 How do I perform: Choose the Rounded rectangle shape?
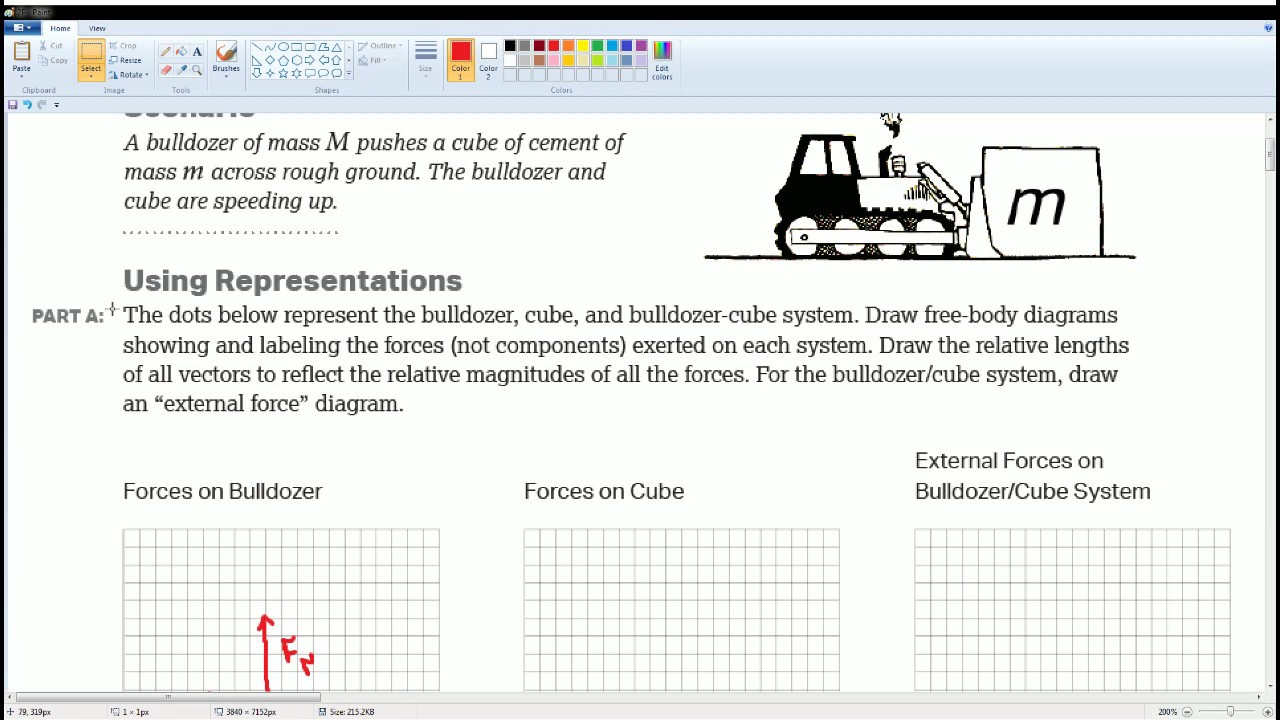(x=309, y=47)
